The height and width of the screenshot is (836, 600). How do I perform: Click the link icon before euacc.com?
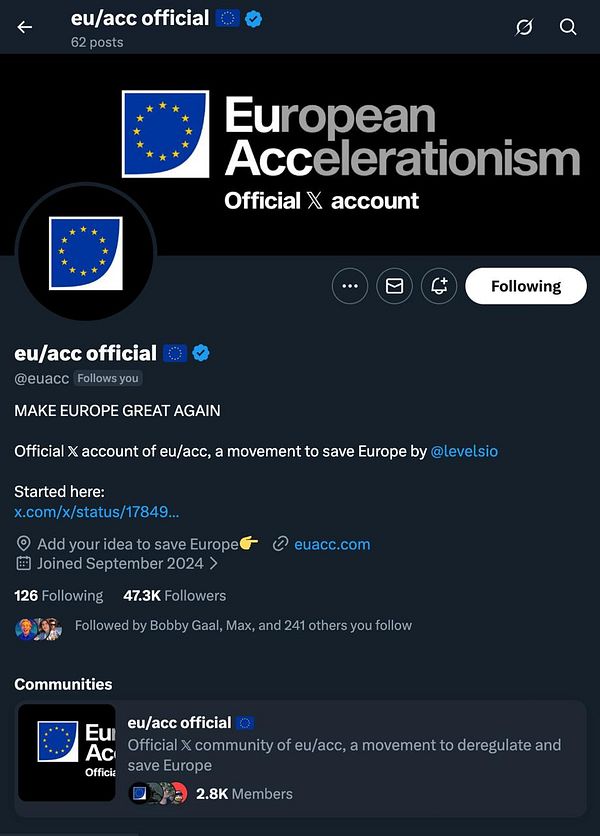click(x=282, y=543)
